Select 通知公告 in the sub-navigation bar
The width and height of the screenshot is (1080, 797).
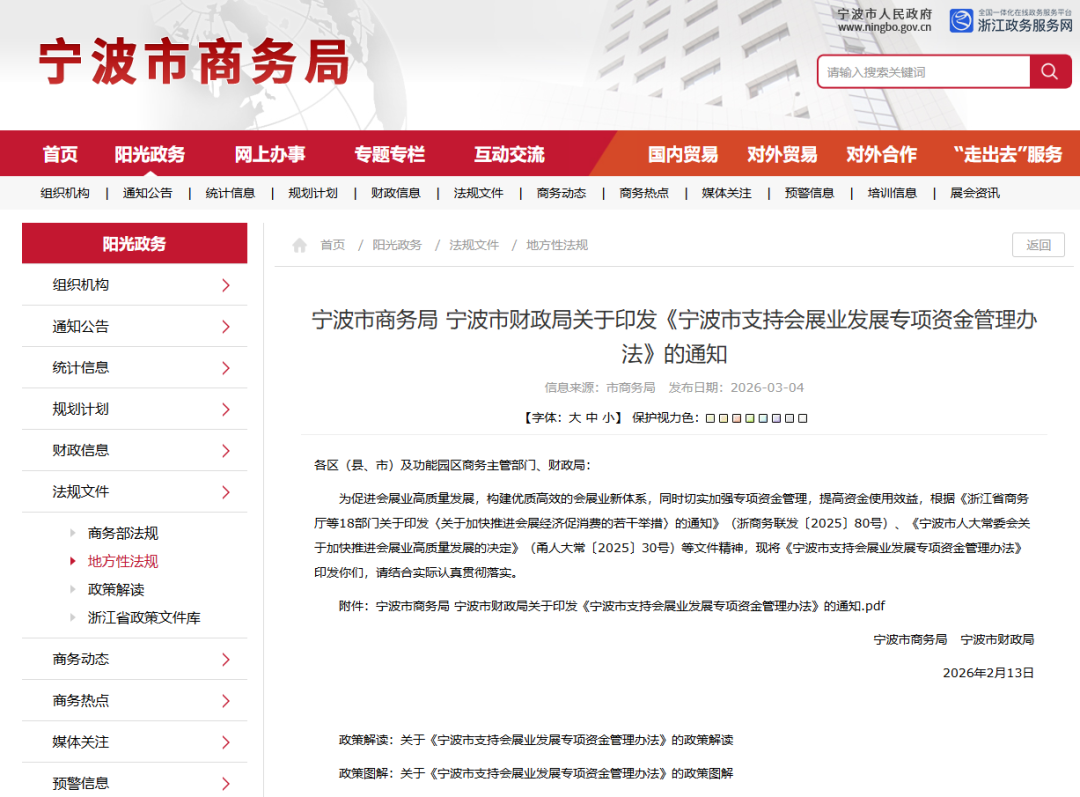coord(147,194)
